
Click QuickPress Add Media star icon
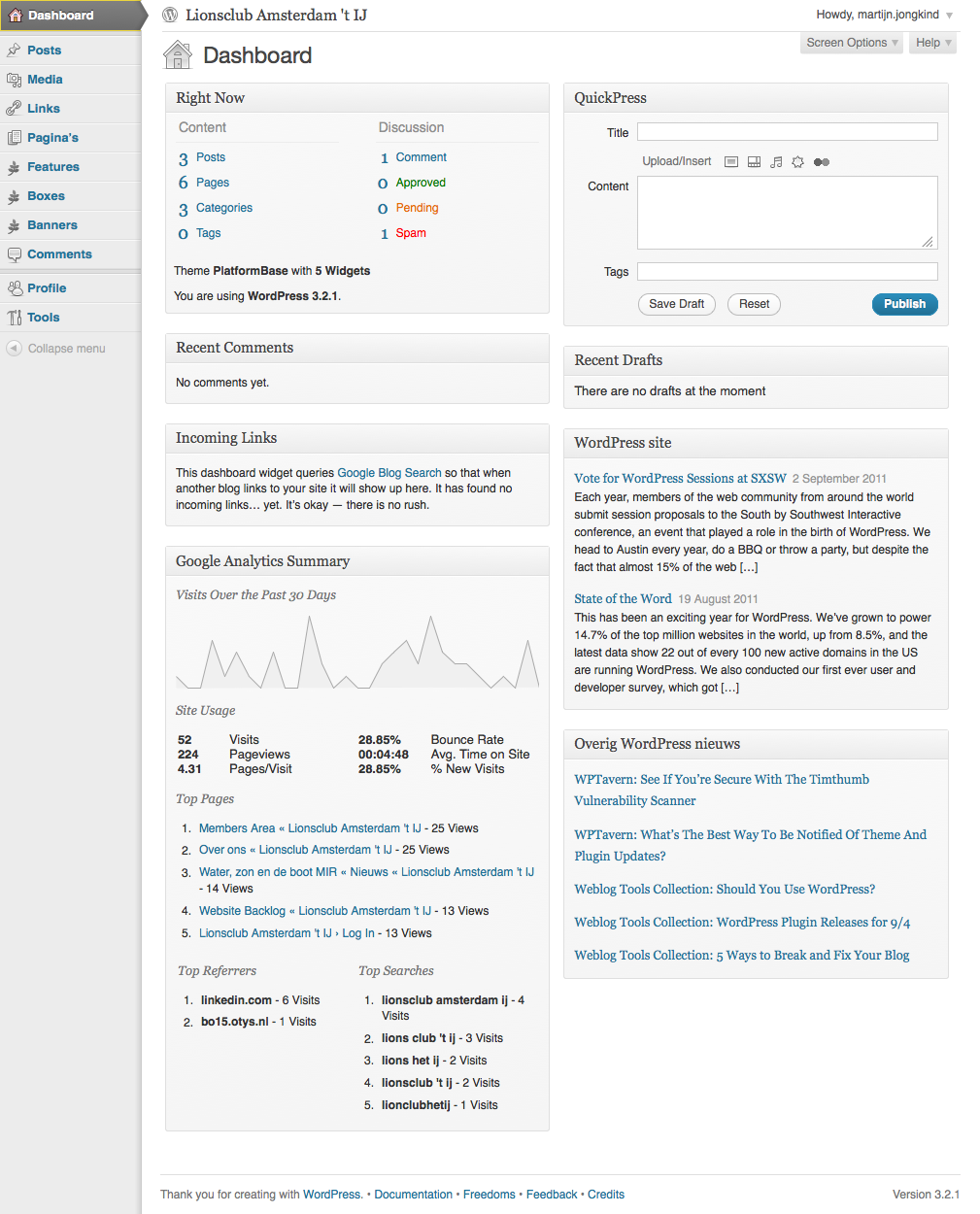tap(797, 162)
